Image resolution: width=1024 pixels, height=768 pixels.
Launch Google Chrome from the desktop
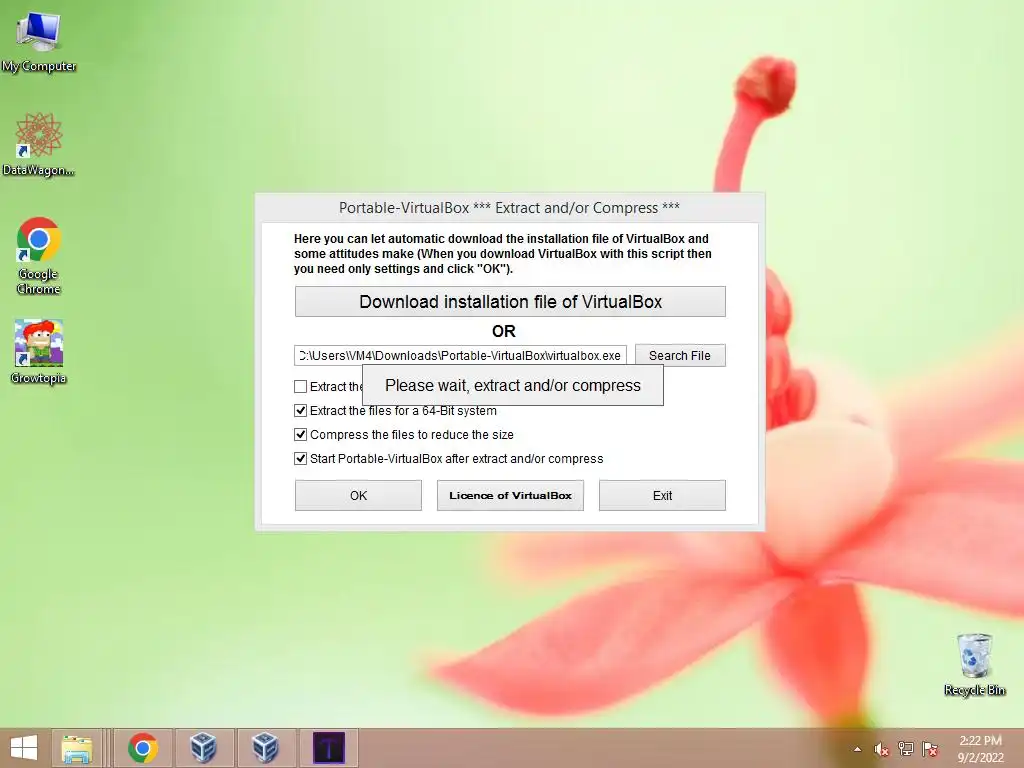39,255
